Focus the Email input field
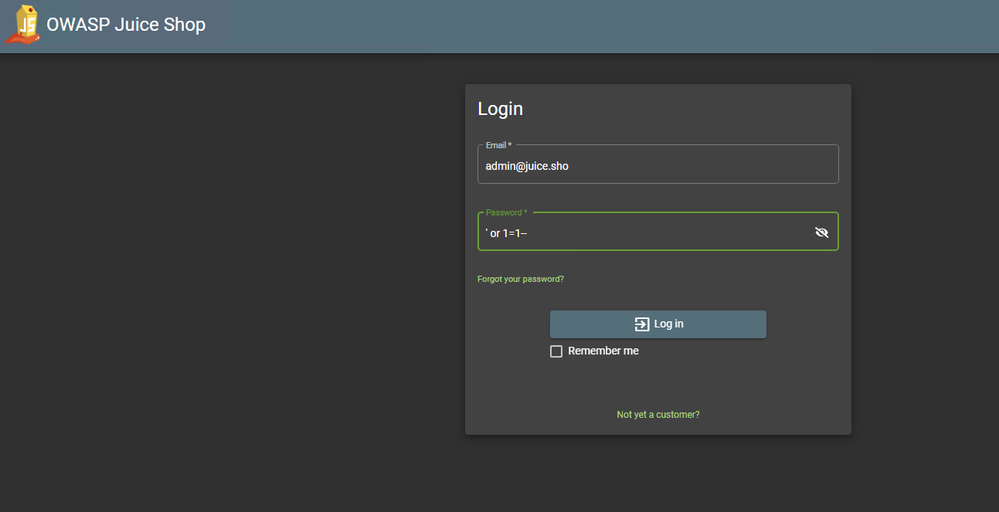Viewport: 999px width, 512px height. point(658,166)
